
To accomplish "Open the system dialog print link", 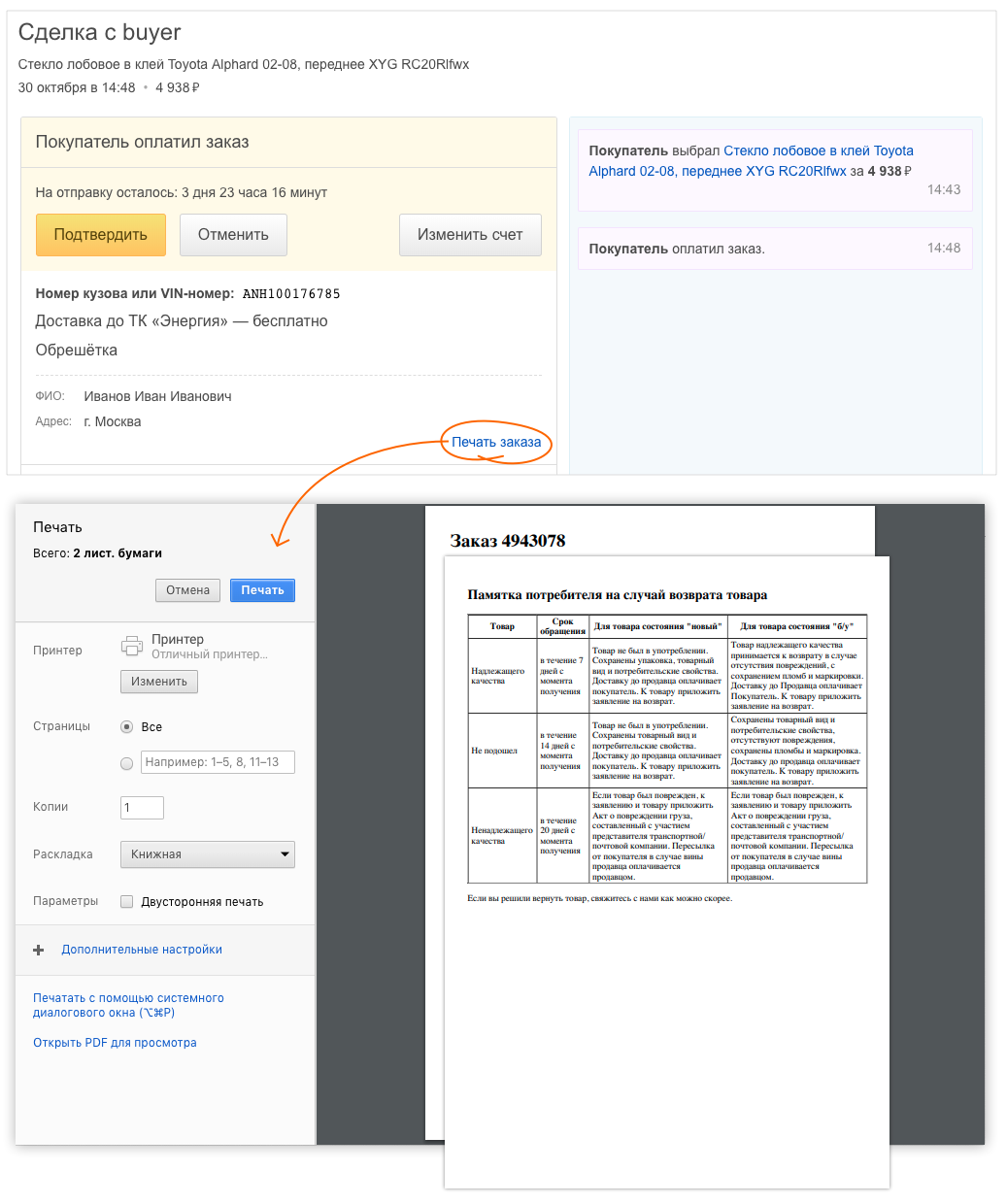I will click(128, 1005).
